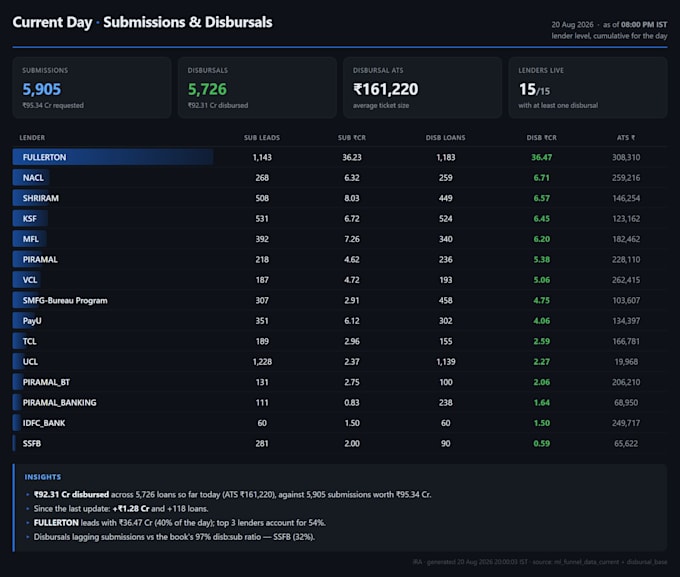Viewport: 680px width, 577px height.
Task: Click the LENDER column header
Action: click(x=32, y=138)
